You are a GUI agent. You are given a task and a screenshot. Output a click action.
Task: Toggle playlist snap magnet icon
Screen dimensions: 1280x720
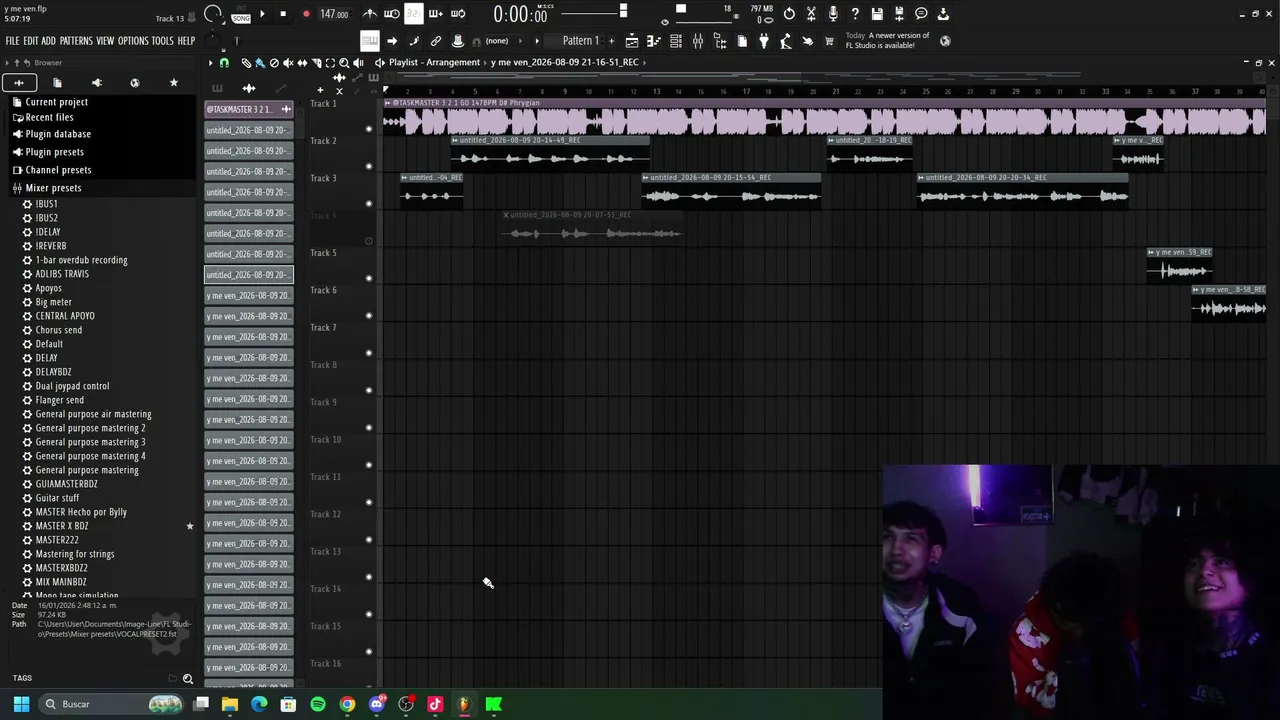(224, 63)
